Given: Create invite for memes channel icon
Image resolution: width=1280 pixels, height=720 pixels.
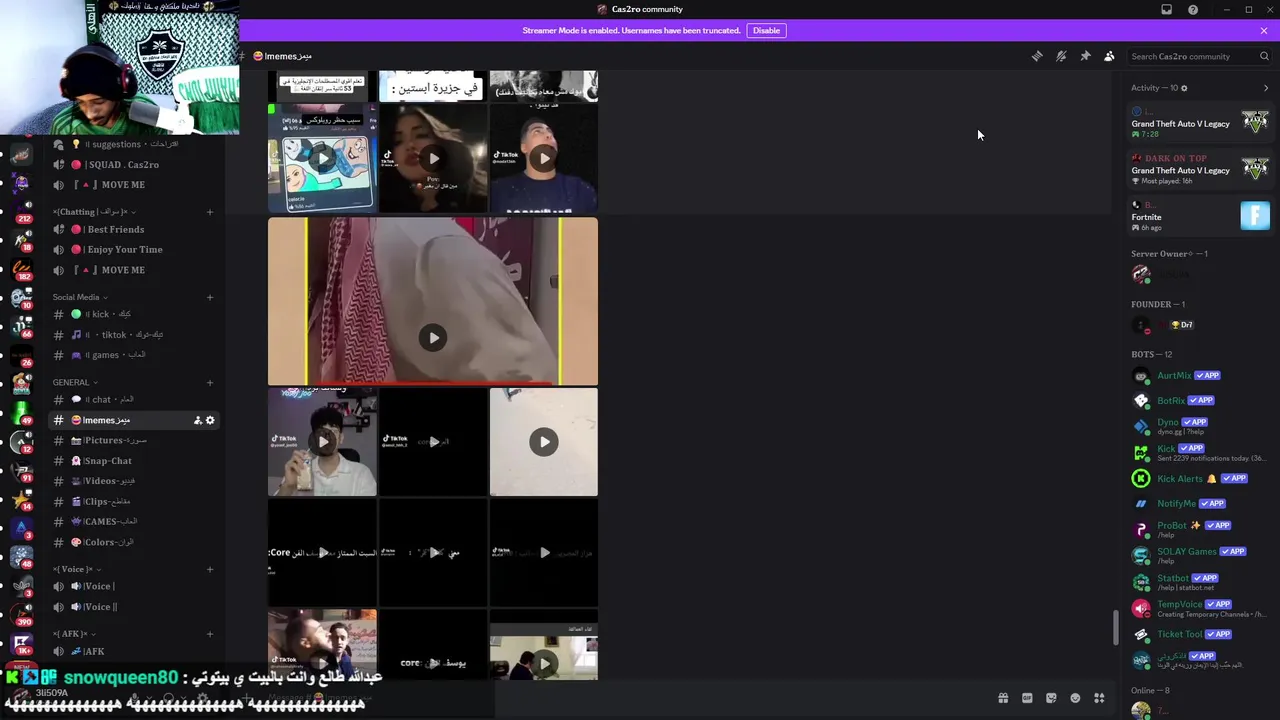Looking at the screenshot, I should tap(197, 420).
